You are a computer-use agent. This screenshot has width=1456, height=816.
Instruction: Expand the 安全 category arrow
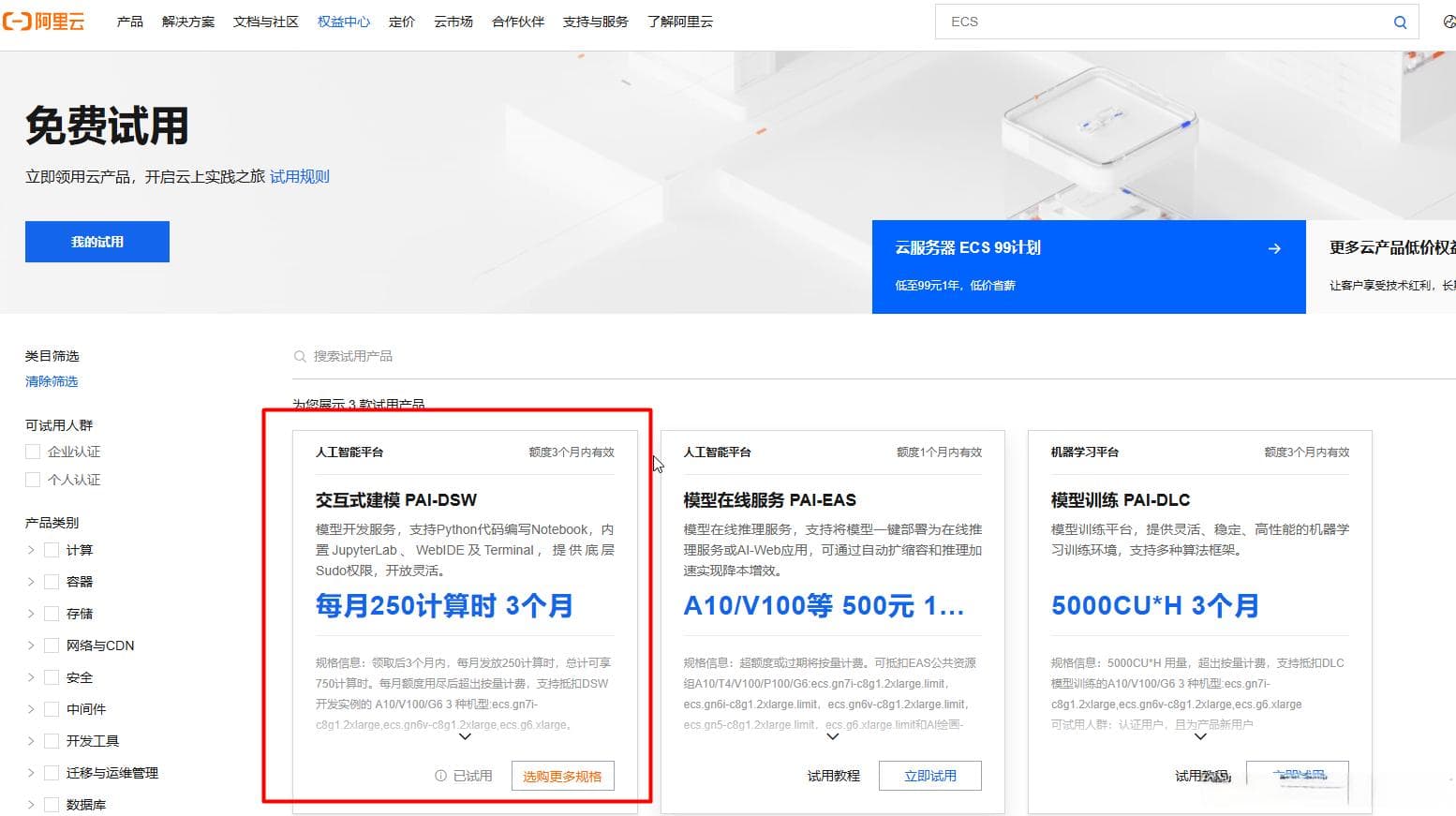coord(31,677)
